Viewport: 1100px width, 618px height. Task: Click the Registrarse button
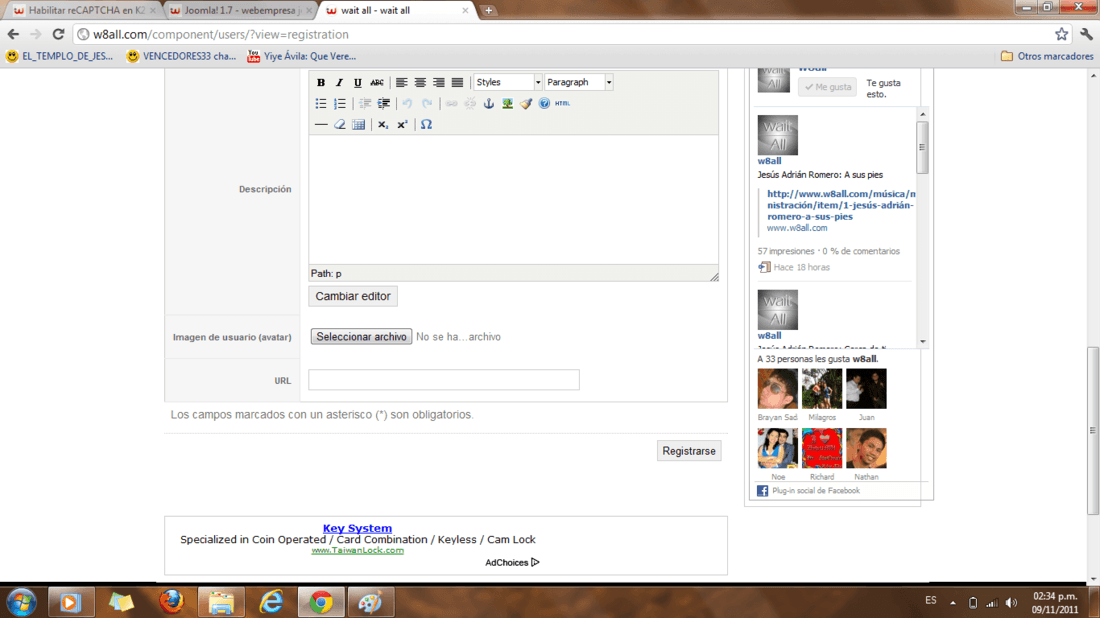click(689, 451)
